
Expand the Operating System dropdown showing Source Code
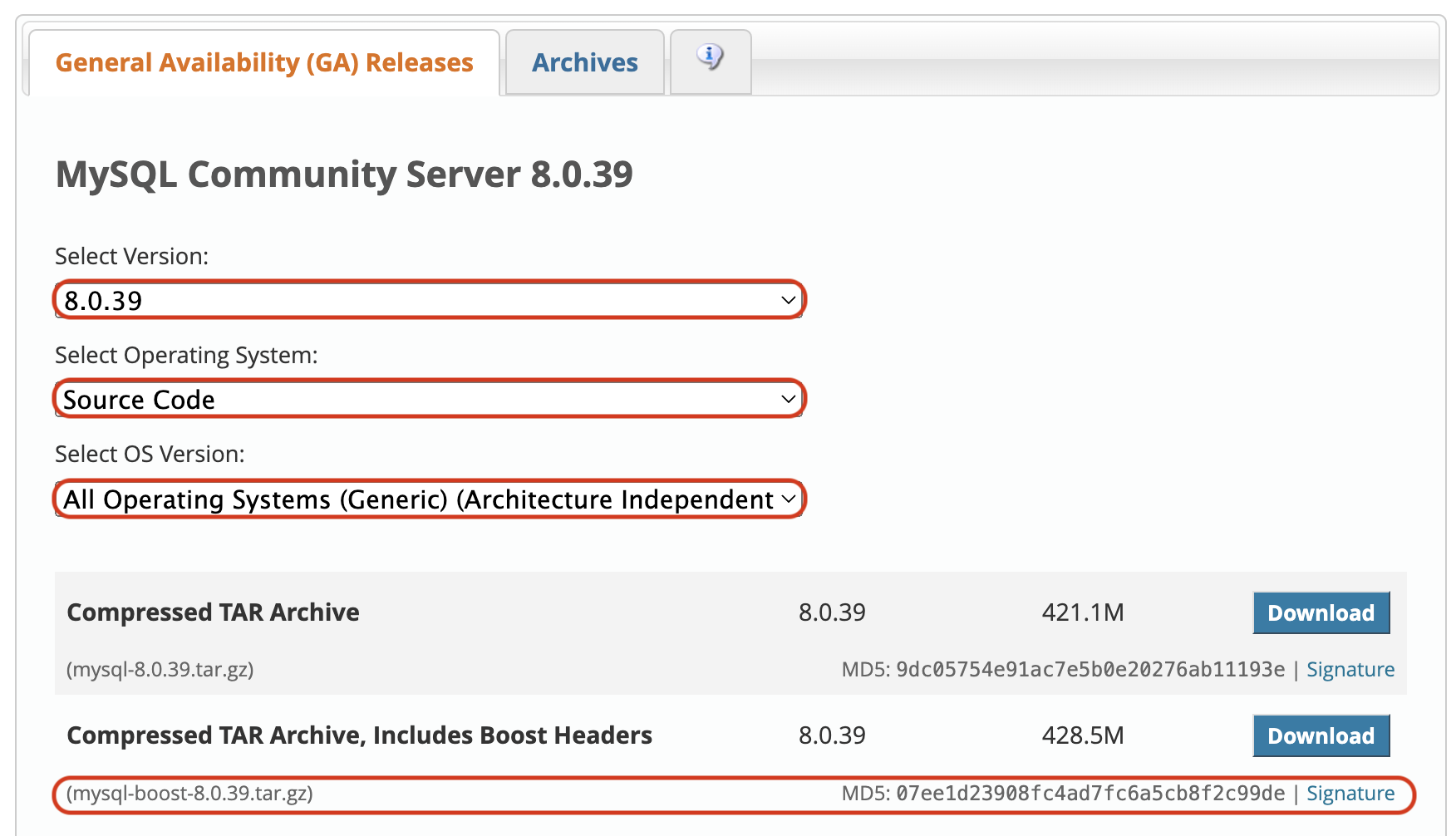click(x=429, y=400)
